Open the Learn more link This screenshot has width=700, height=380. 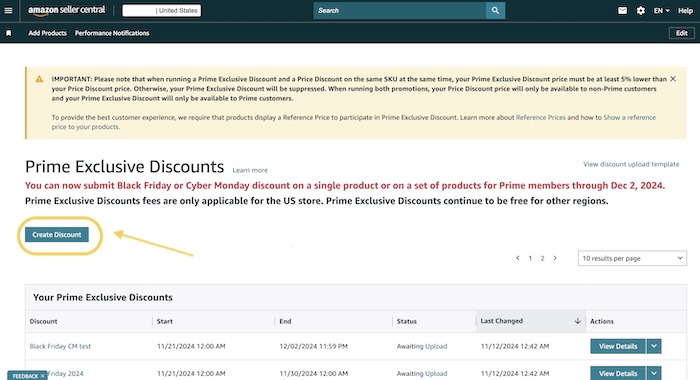[x=250, y=170]
